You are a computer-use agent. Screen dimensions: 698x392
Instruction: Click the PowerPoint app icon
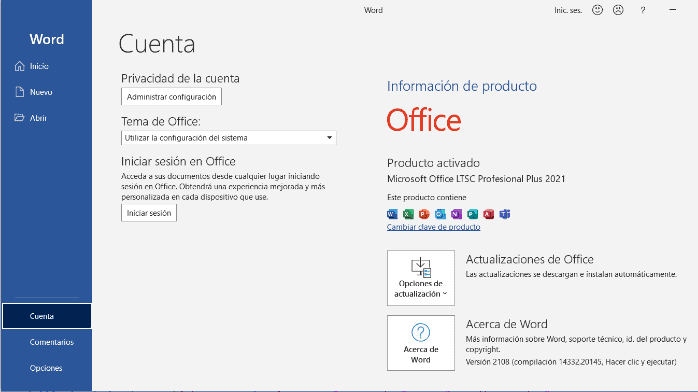[424, 214]
